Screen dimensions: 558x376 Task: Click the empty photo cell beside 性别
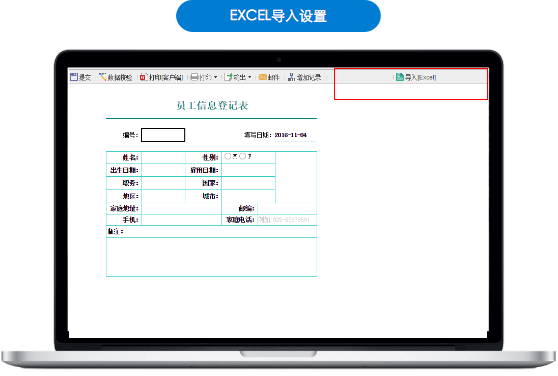pos(296,177)
